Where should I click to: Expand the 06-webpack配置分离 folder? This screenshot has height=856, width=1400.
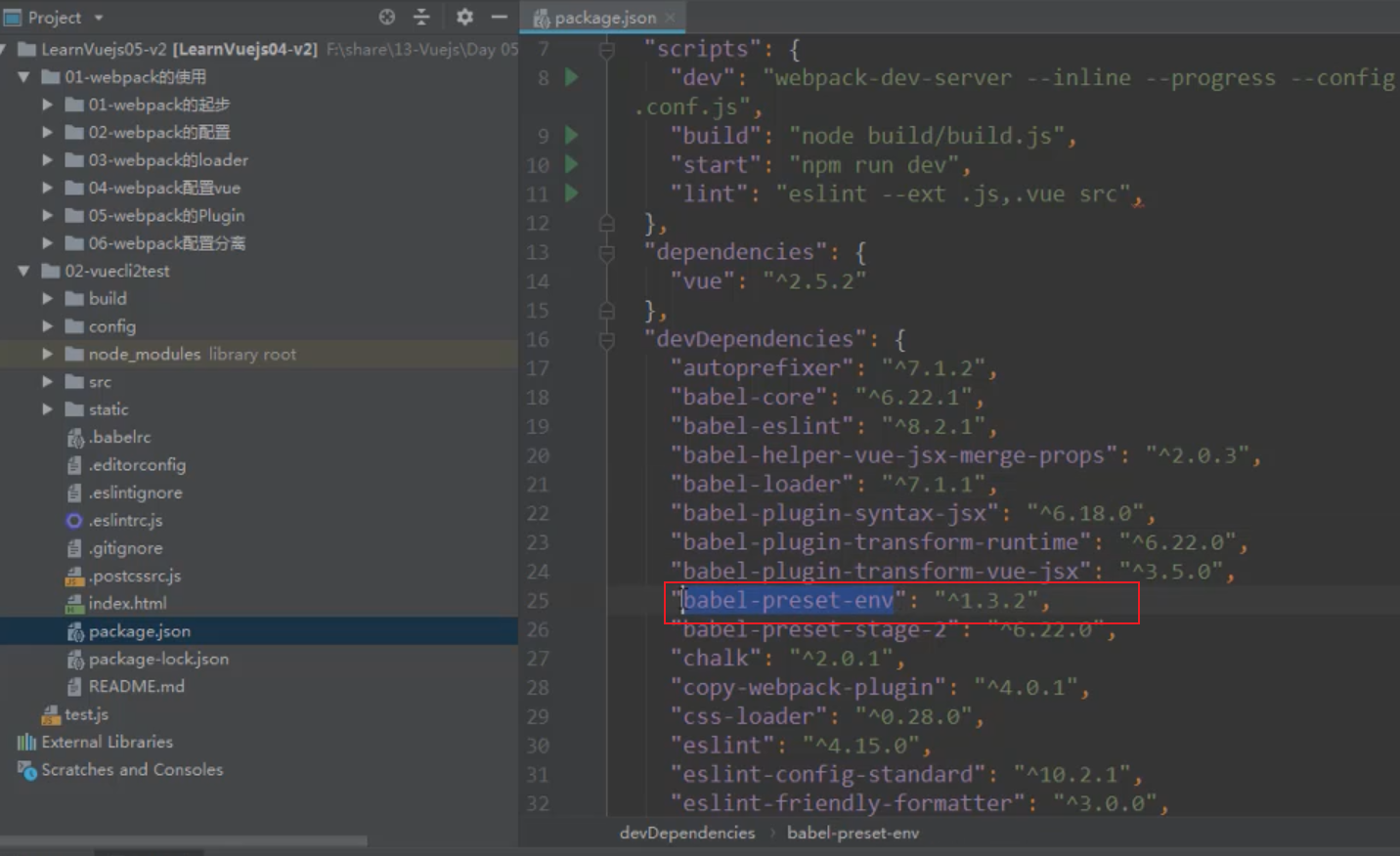coord(47,242)
